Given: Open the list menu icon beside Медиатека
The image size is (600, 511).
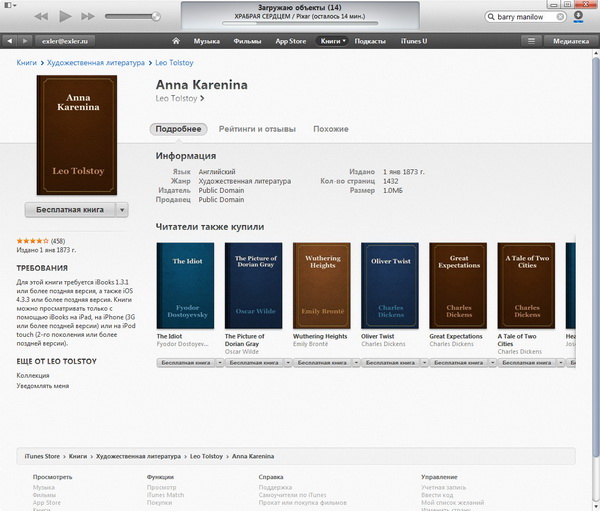Looking at the screenshot, I should tap(530, 41).
